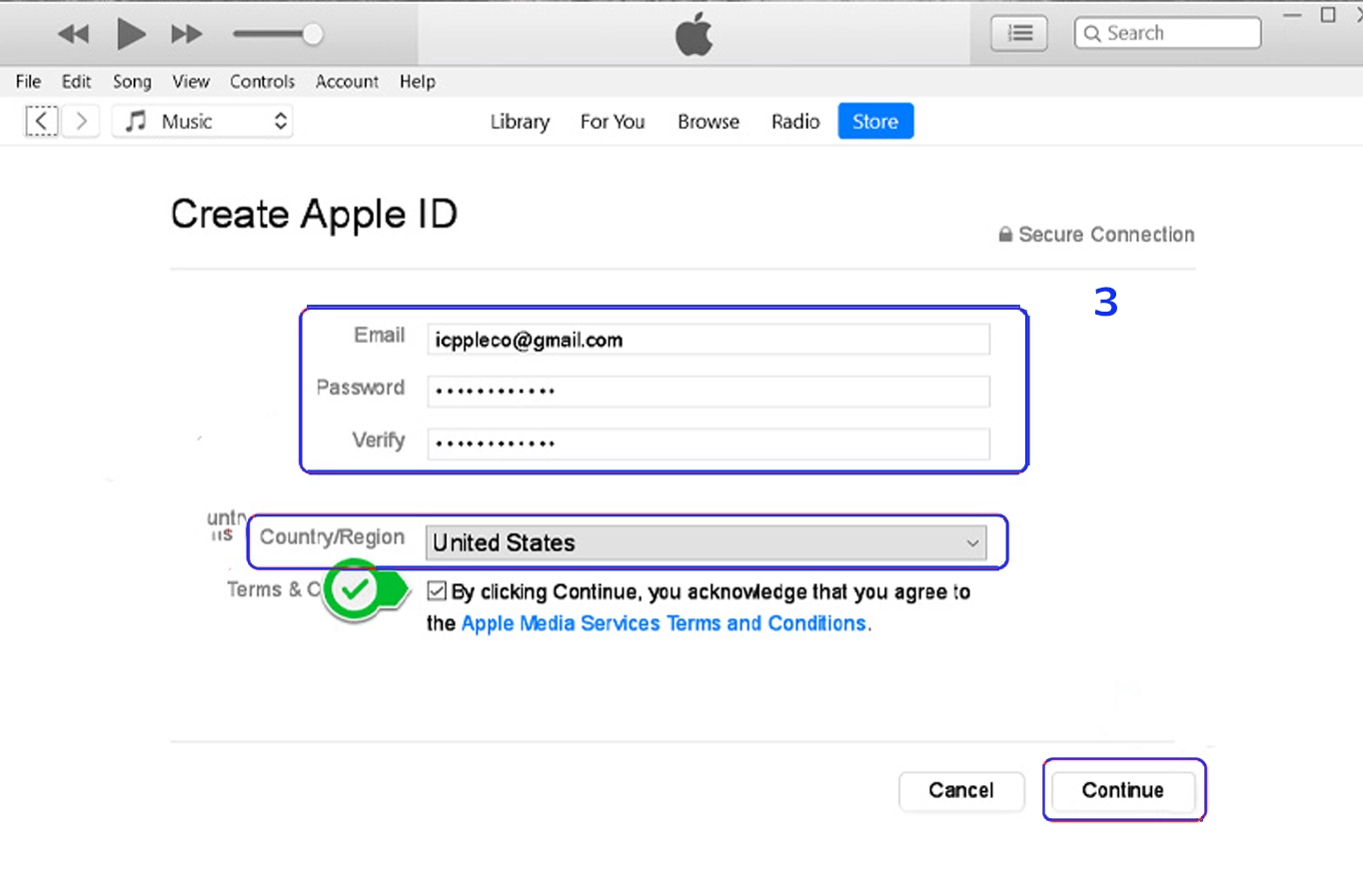The image size is (1363, 896).
Task: Open the Account menu
Action: (x=347, y=82)
